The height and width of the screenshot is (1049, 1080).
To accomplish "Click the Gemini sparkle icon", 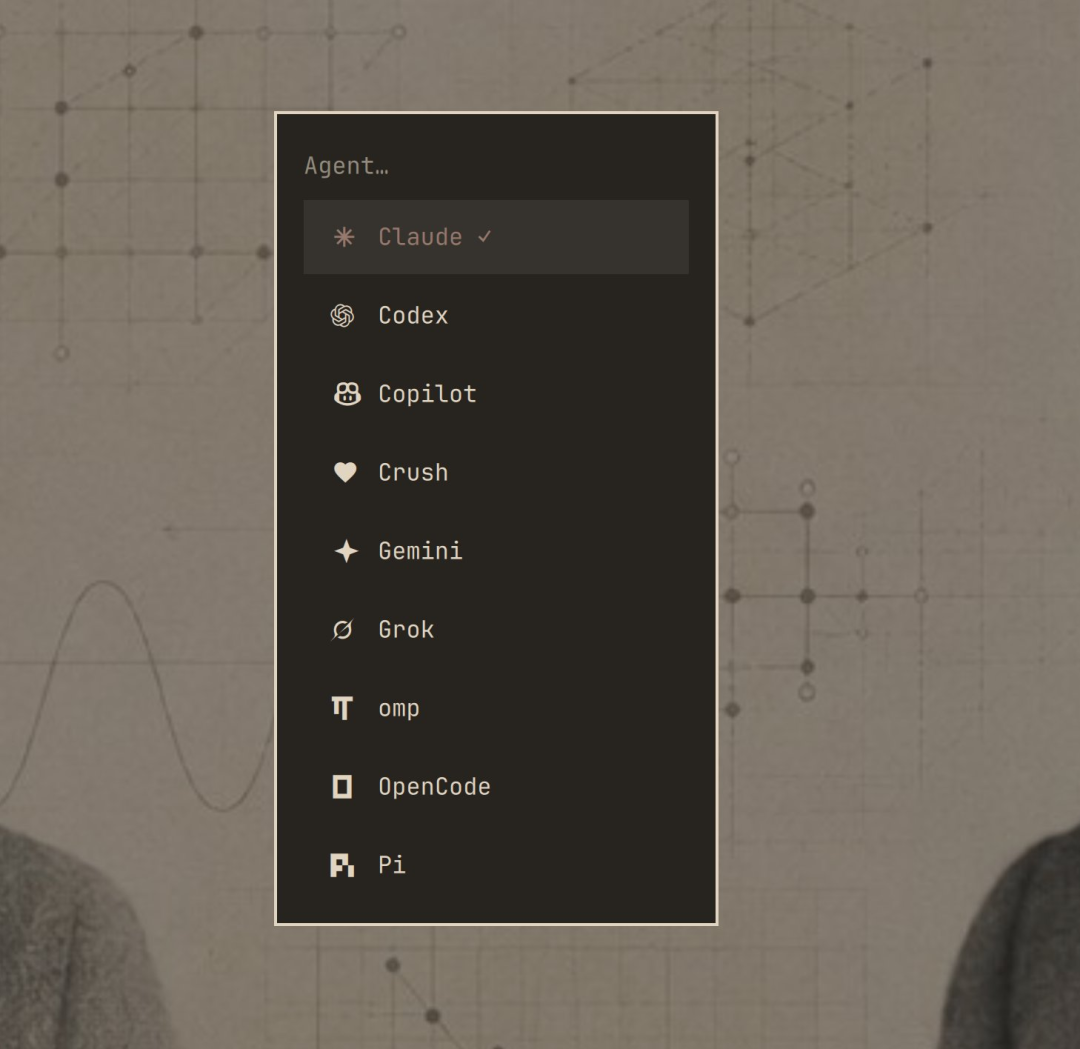I will click(x=346, y=551).
